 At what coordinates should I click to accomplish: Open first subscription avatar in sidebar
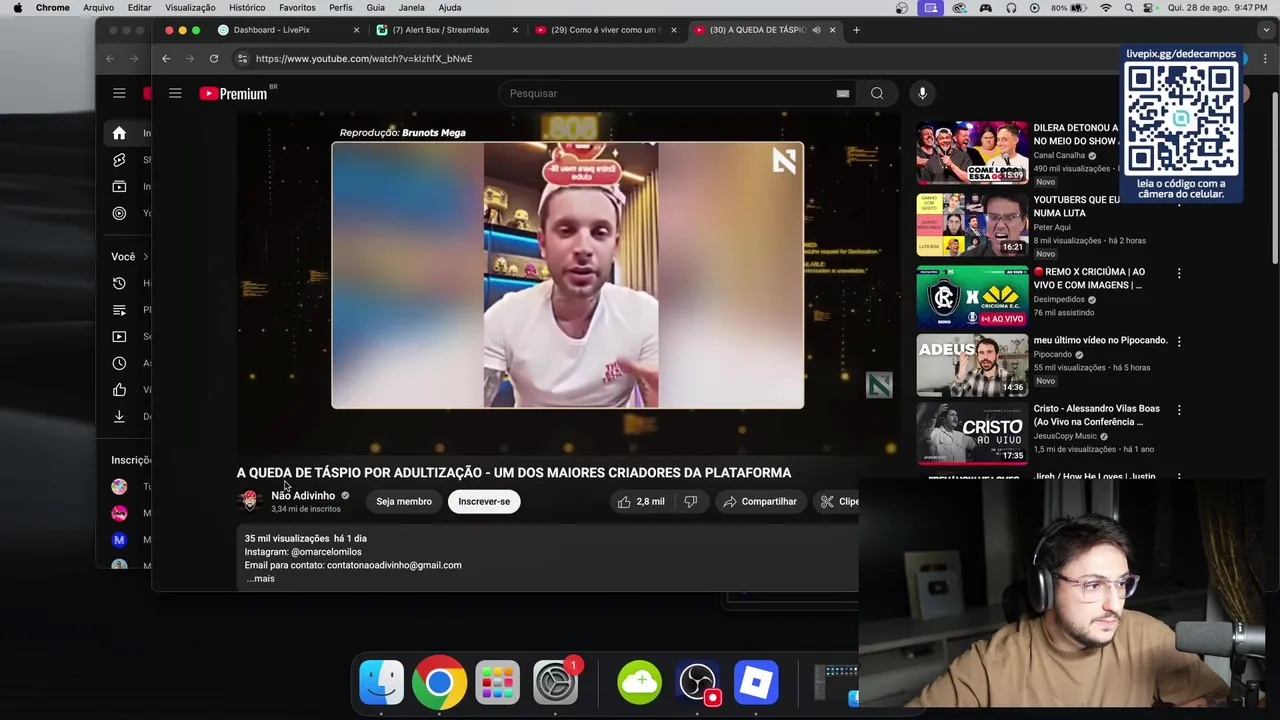pos(119,486)
